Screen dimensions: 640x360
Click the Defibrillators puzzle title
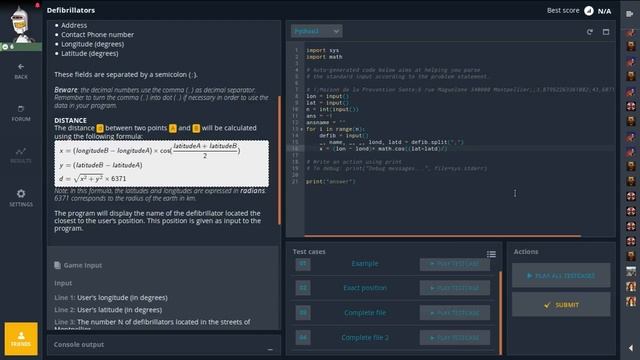(x=71, y=10)
